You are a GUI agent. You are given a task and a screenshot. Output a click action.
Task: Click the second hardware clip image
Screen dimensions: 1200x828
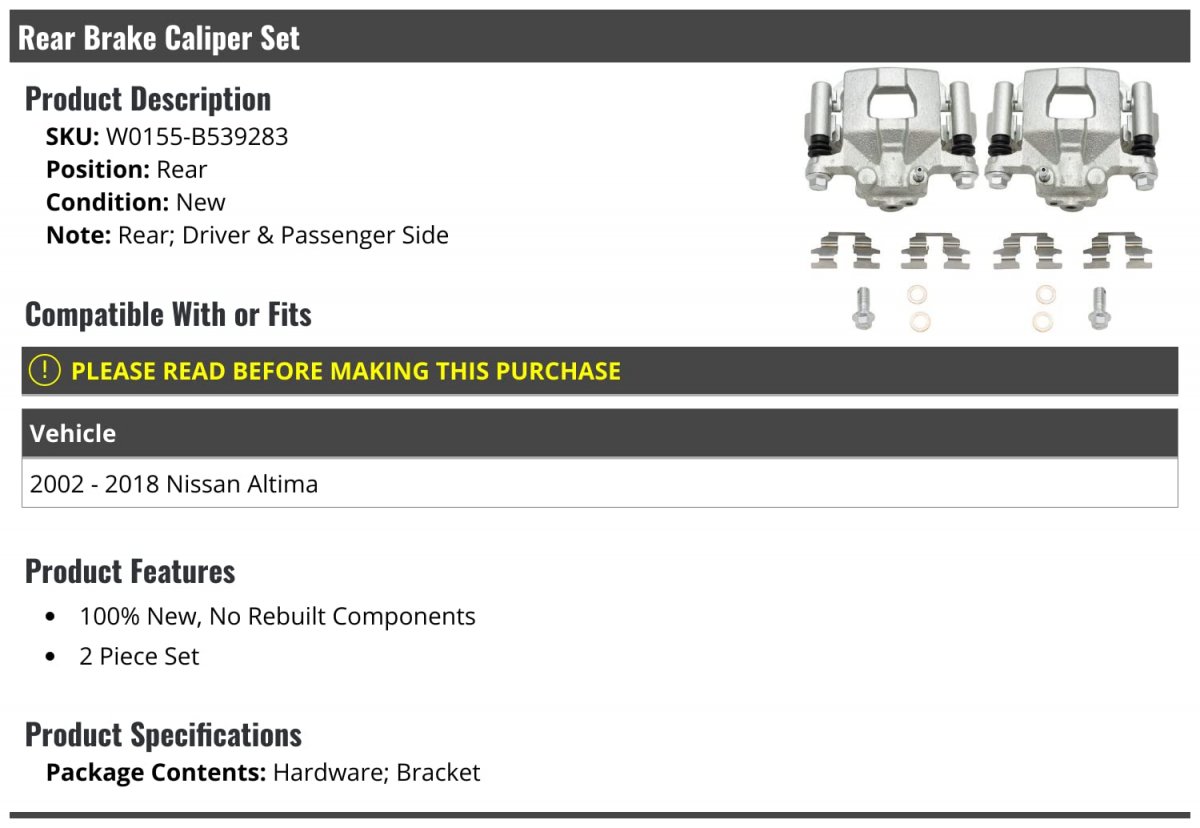tap(935, 251)
